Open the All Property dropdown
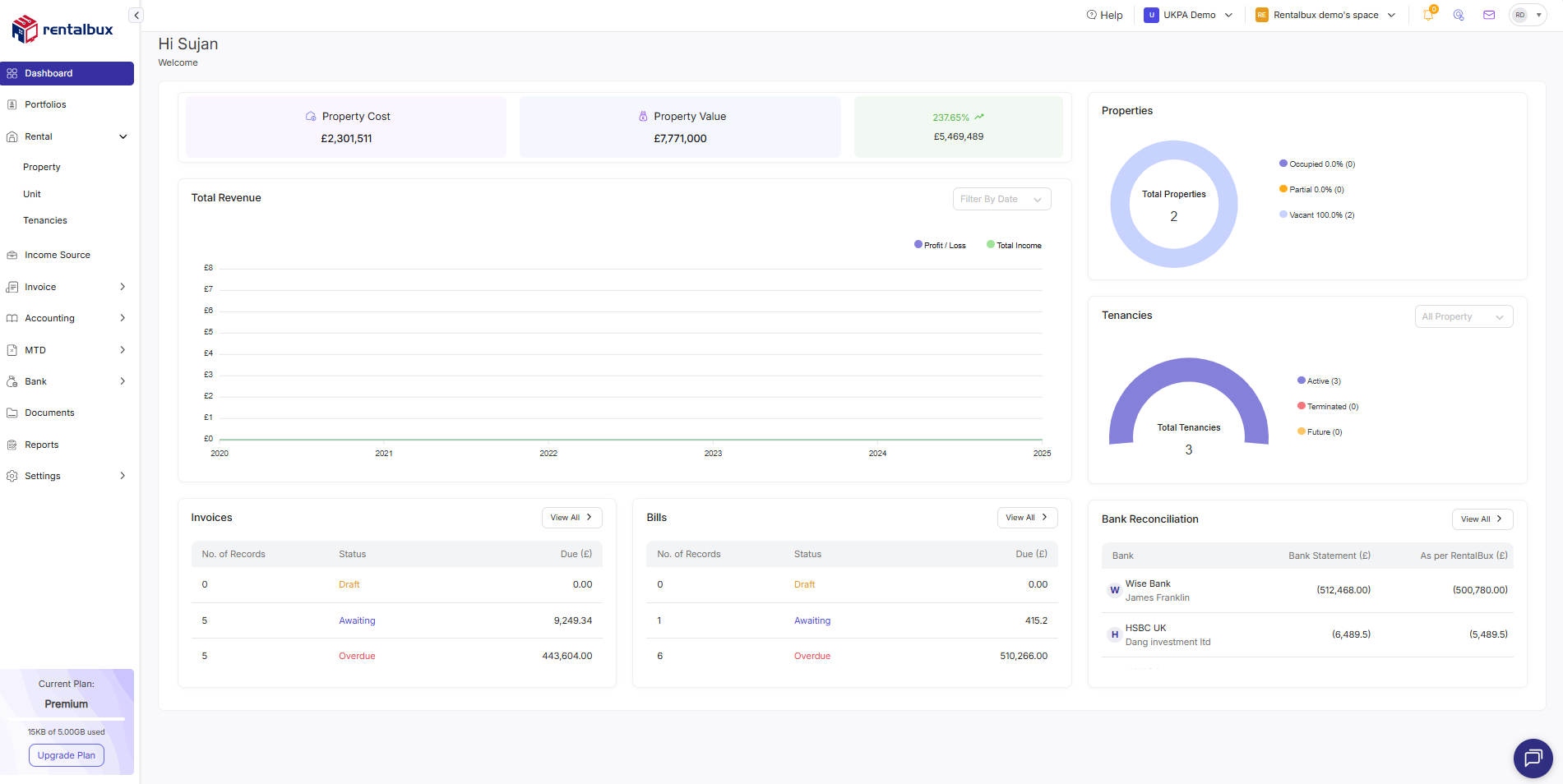 [1463, 317]
